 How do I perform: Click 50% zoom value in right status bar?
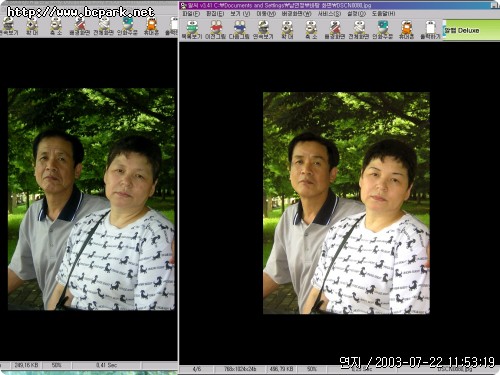pyautogui.click(x=312, y=369)
